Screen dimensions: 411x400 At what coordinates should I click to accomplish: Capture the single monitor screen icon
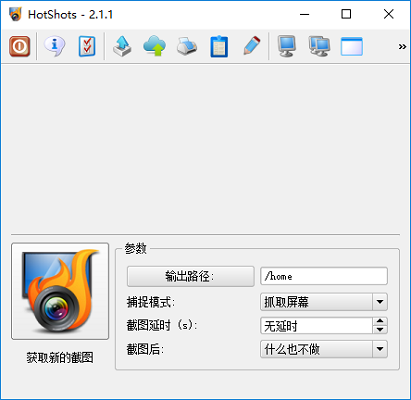tap(287, 46)
